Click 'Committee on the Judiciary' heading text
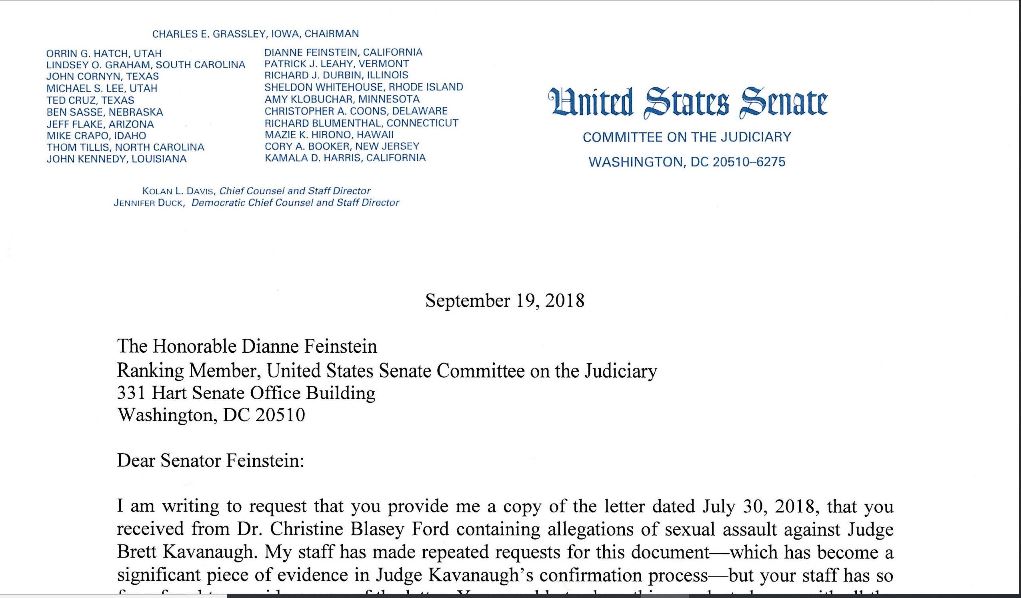 [686, 137]
